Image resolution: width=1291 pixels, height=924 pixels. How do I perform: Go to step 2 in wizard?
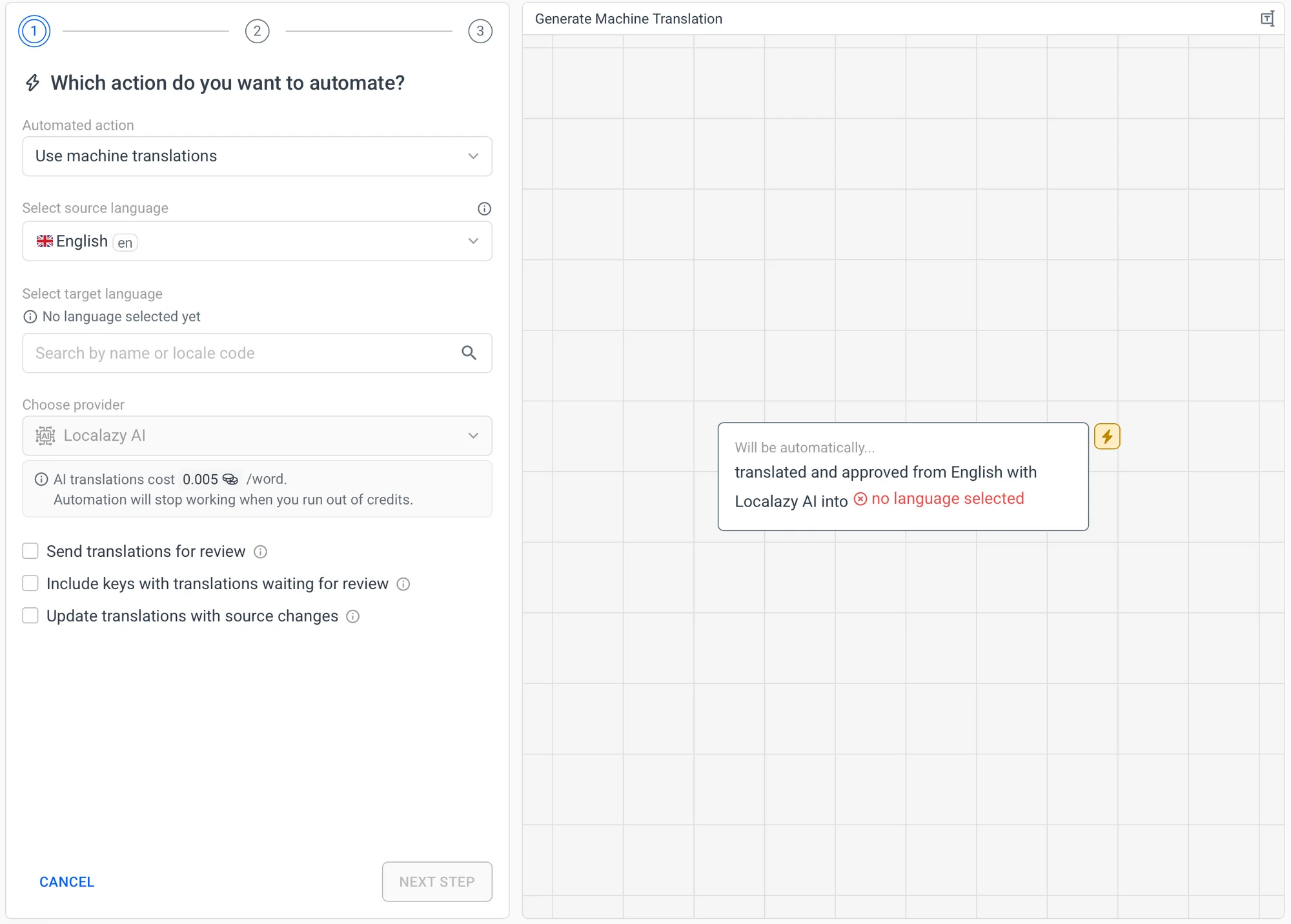(x=257, y=31)
